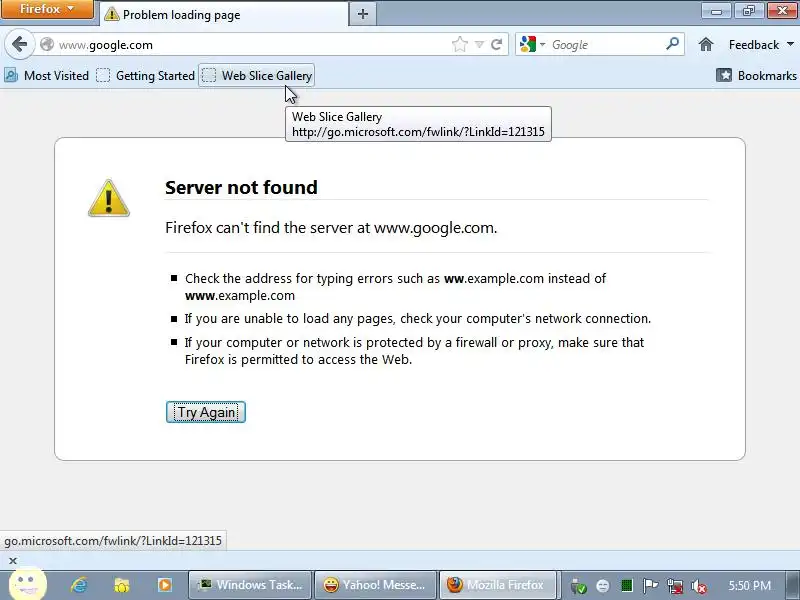Open the Web Slice Gallery bookmark
Image resolution: width=800 pixels, height=600 pixels.
pos(257,76)
